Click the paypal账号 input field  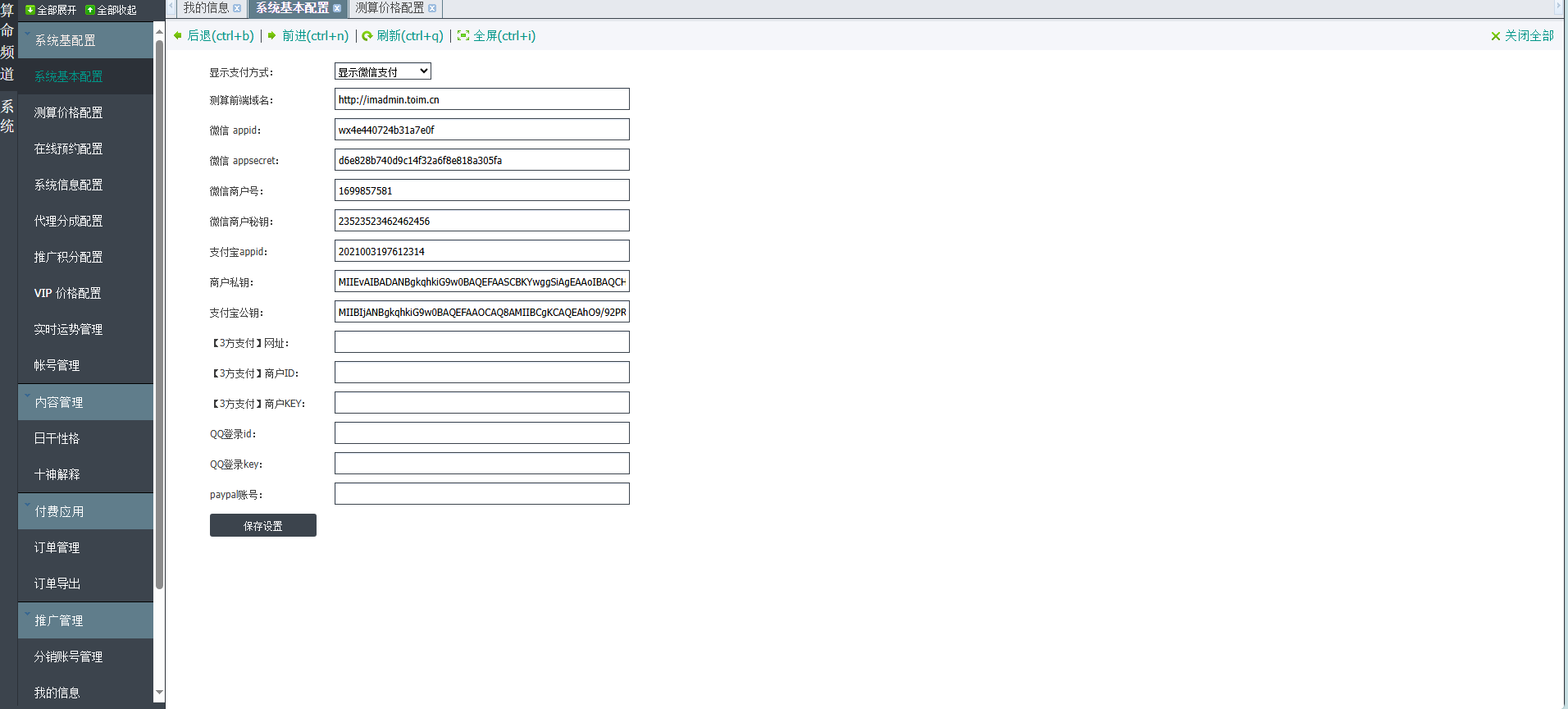pos(482,494)
